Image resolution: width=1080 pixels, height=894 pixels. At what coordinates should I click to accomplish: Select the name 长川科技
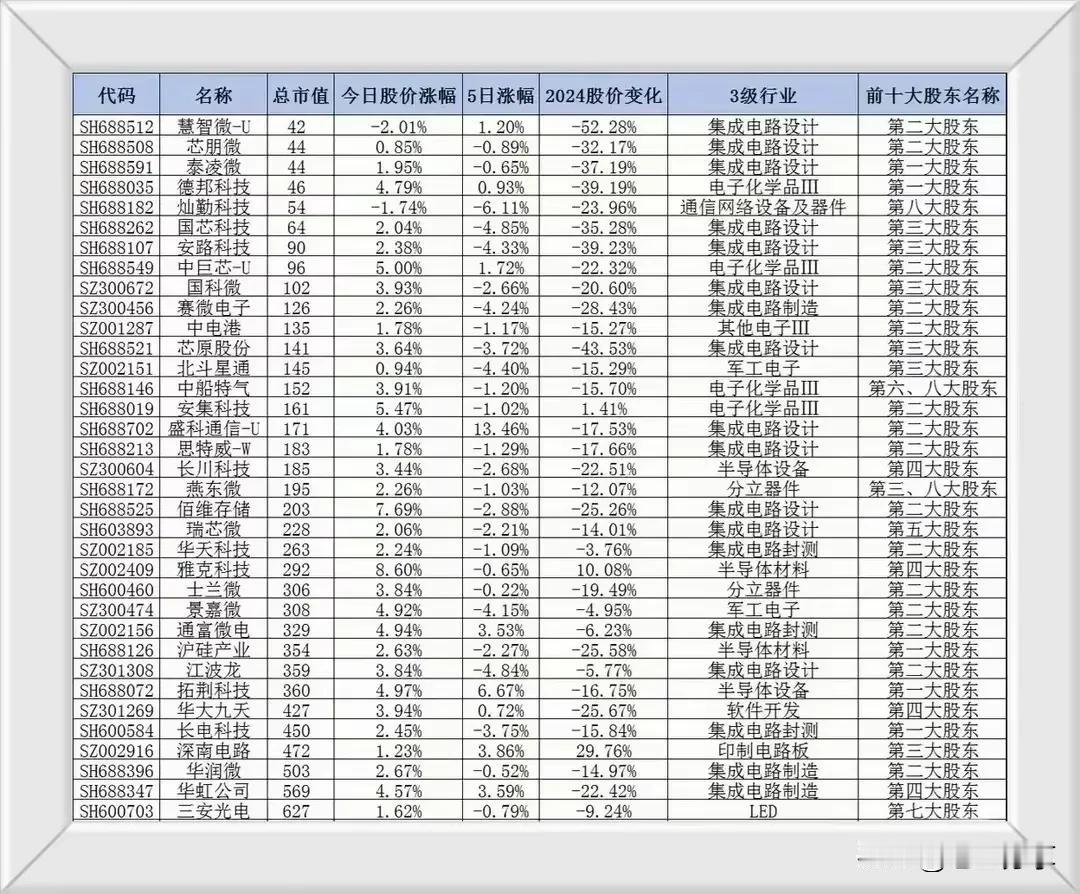pyautogui.click(x=214, y=469)
